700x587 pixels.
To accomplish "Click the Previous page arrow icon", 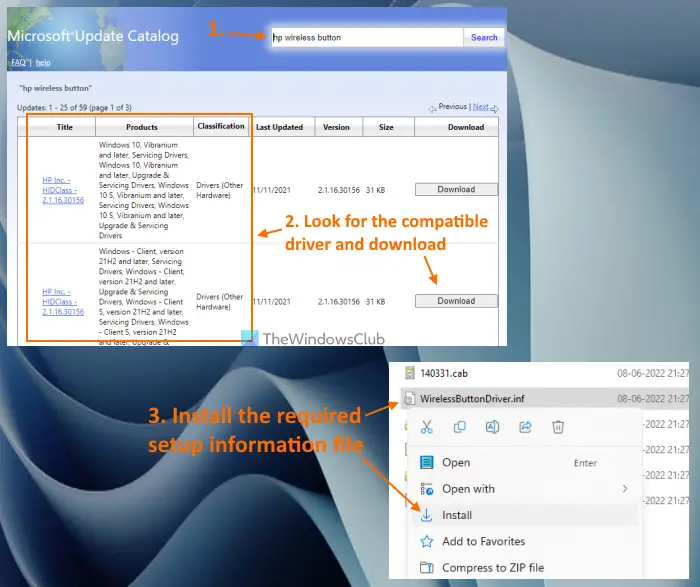I will [x=432, y=108].
